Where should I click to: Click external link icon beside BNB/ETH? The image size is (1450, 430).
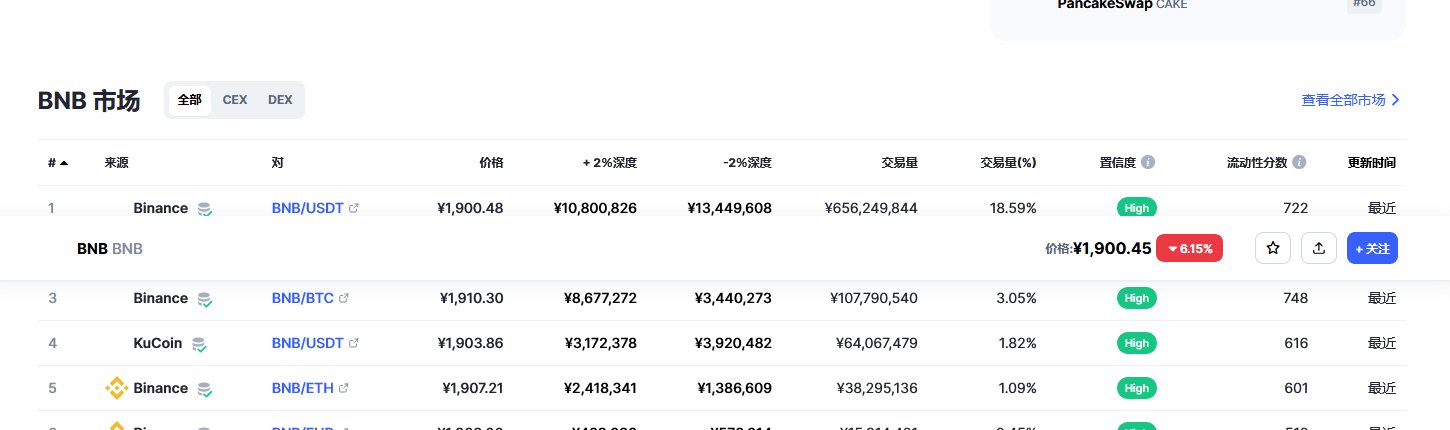344,388
